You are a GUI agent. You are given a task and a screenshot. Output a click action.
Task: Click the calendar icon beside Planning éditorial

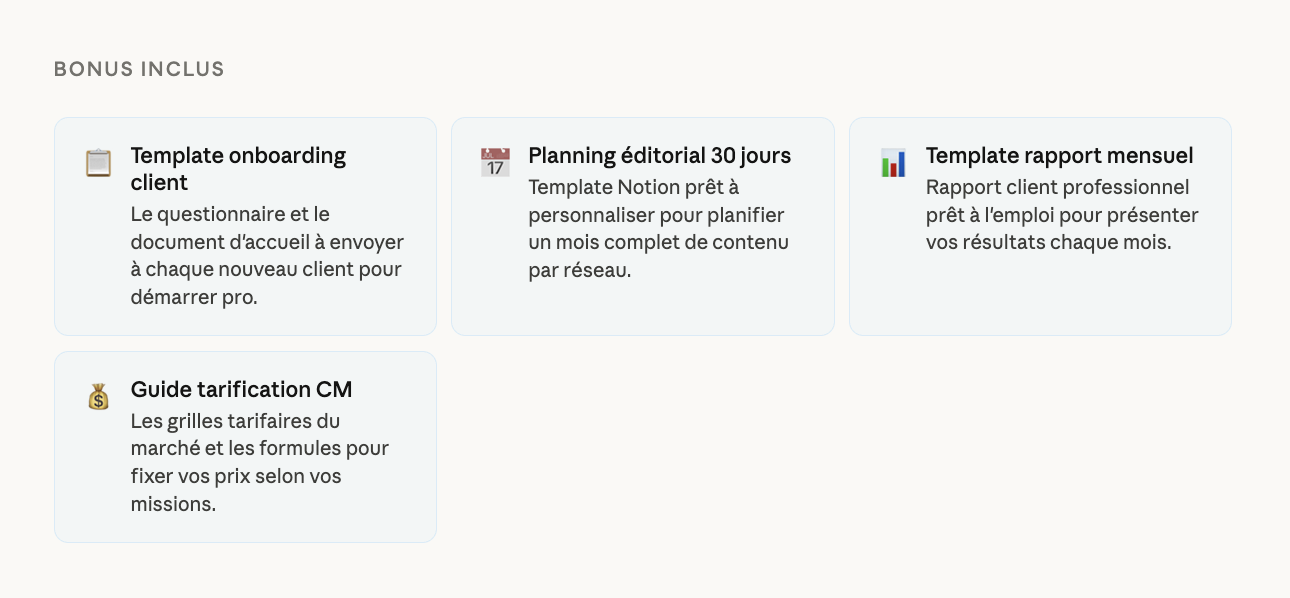(495, 162)
